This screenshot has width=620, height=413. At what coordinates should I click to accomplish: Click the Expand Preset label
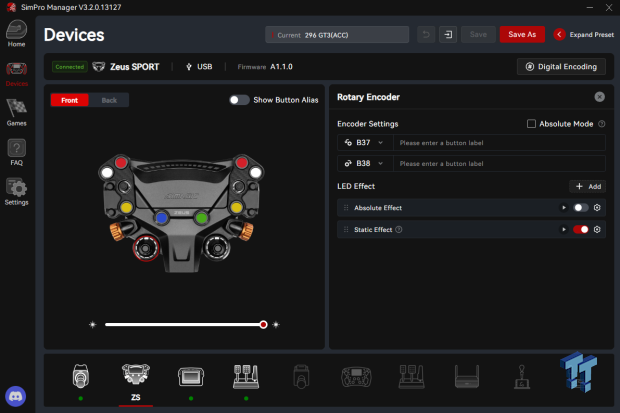point(592,35)
